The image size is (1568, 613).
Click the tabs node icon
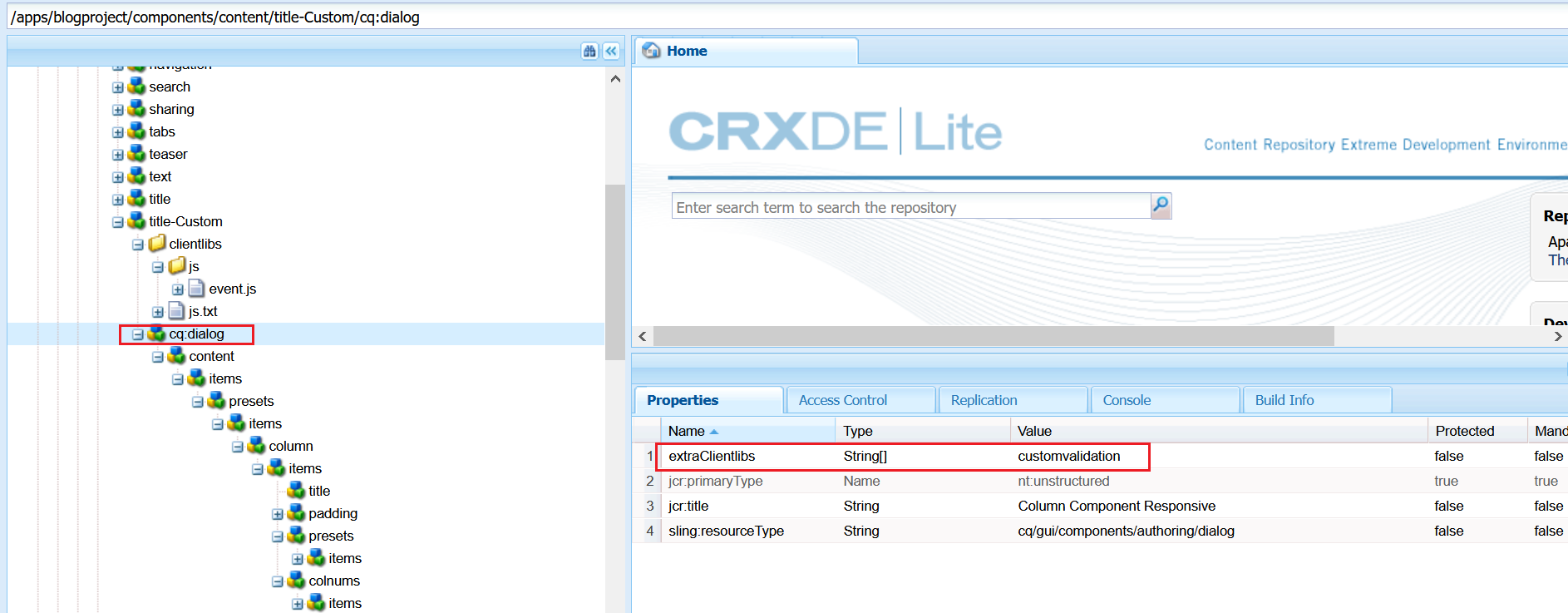tap(136, 131)
